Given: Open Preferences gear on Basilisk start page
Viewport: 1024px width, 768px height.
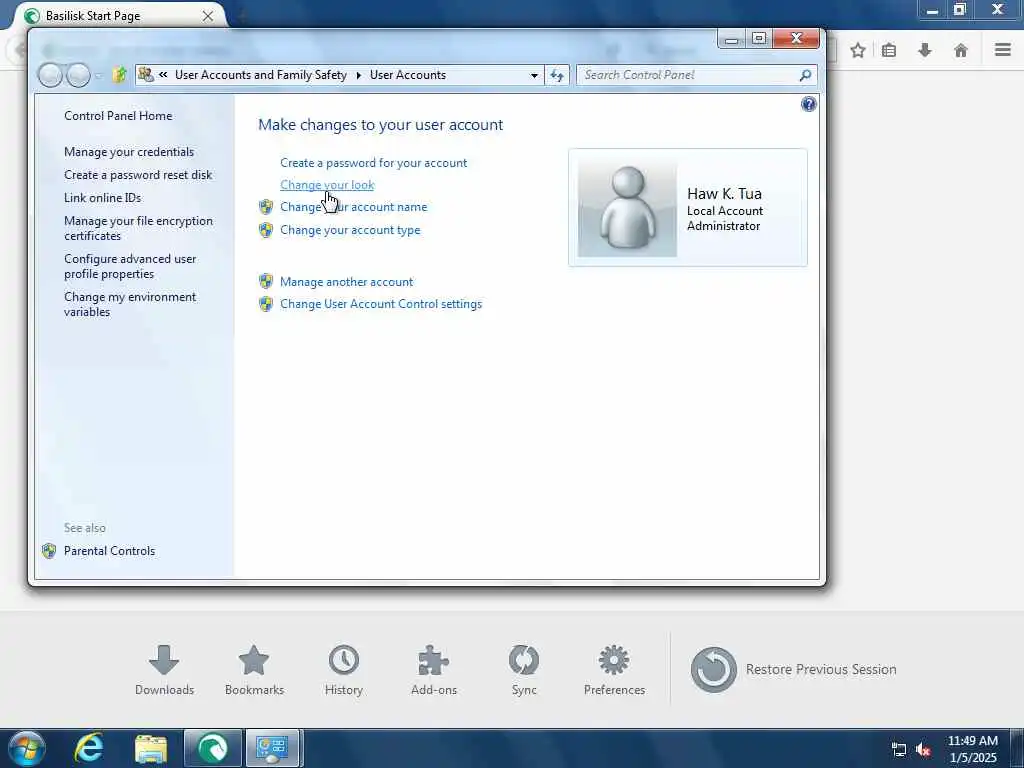Looking at the screenshot, I should pos(614,670).
